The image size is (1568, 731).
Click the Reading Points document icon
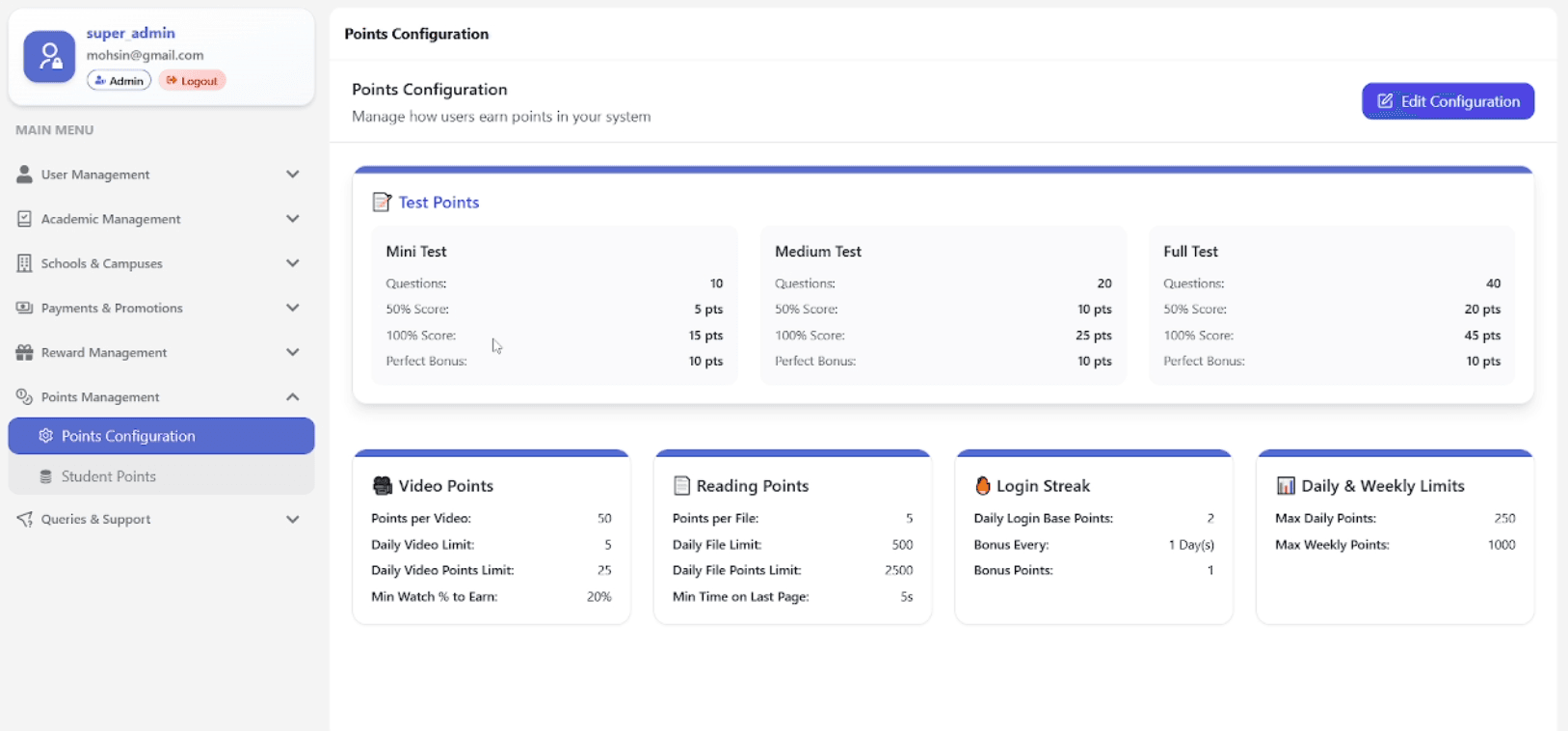pyautogui.click(x=681, y=486)
